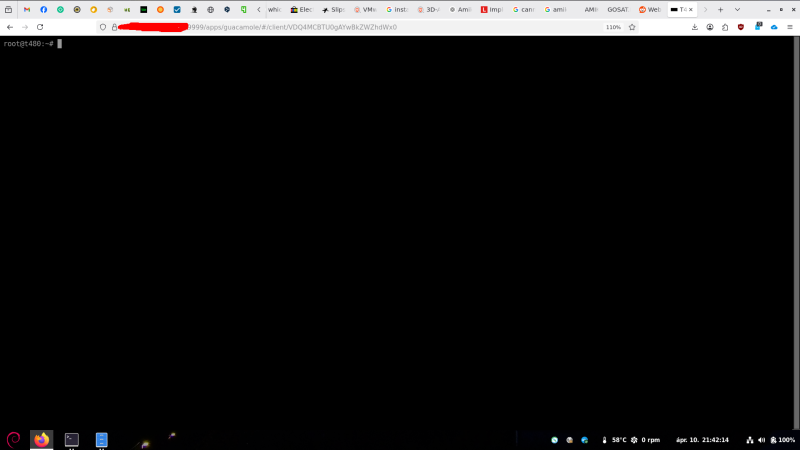Bookmark this page with the star

click(632, 27)
